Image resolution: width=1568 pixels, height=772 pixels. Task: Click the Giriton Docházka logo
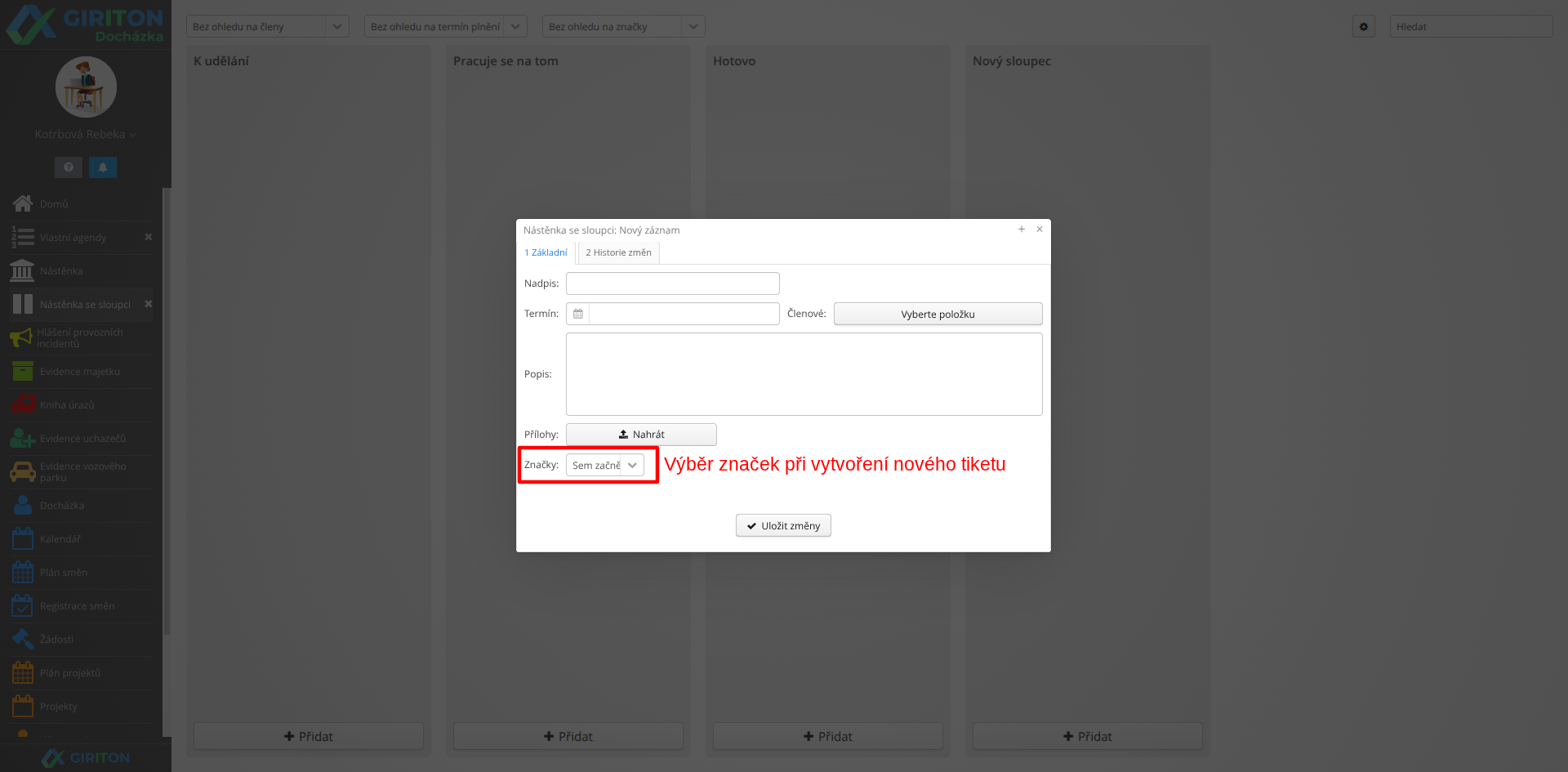tap(85, 25)
